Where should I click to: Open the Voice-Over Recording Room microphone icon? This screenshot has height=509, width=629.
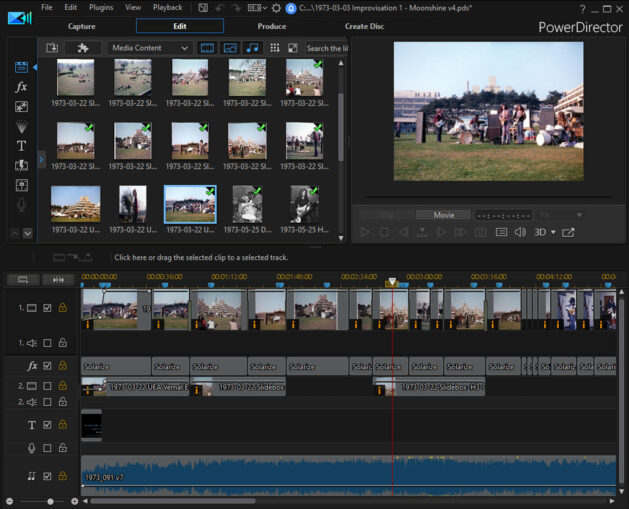(21, 205)
